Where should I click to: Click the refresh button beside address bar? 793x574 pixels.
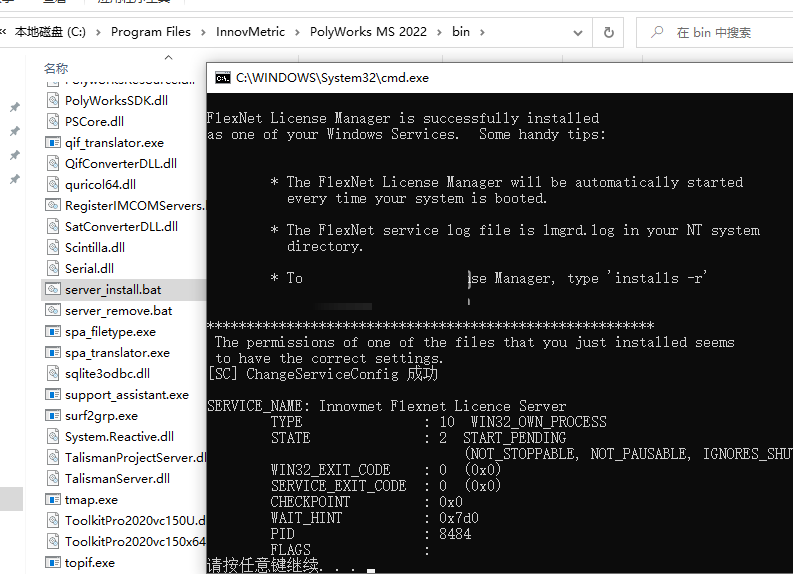pos(609,32)
